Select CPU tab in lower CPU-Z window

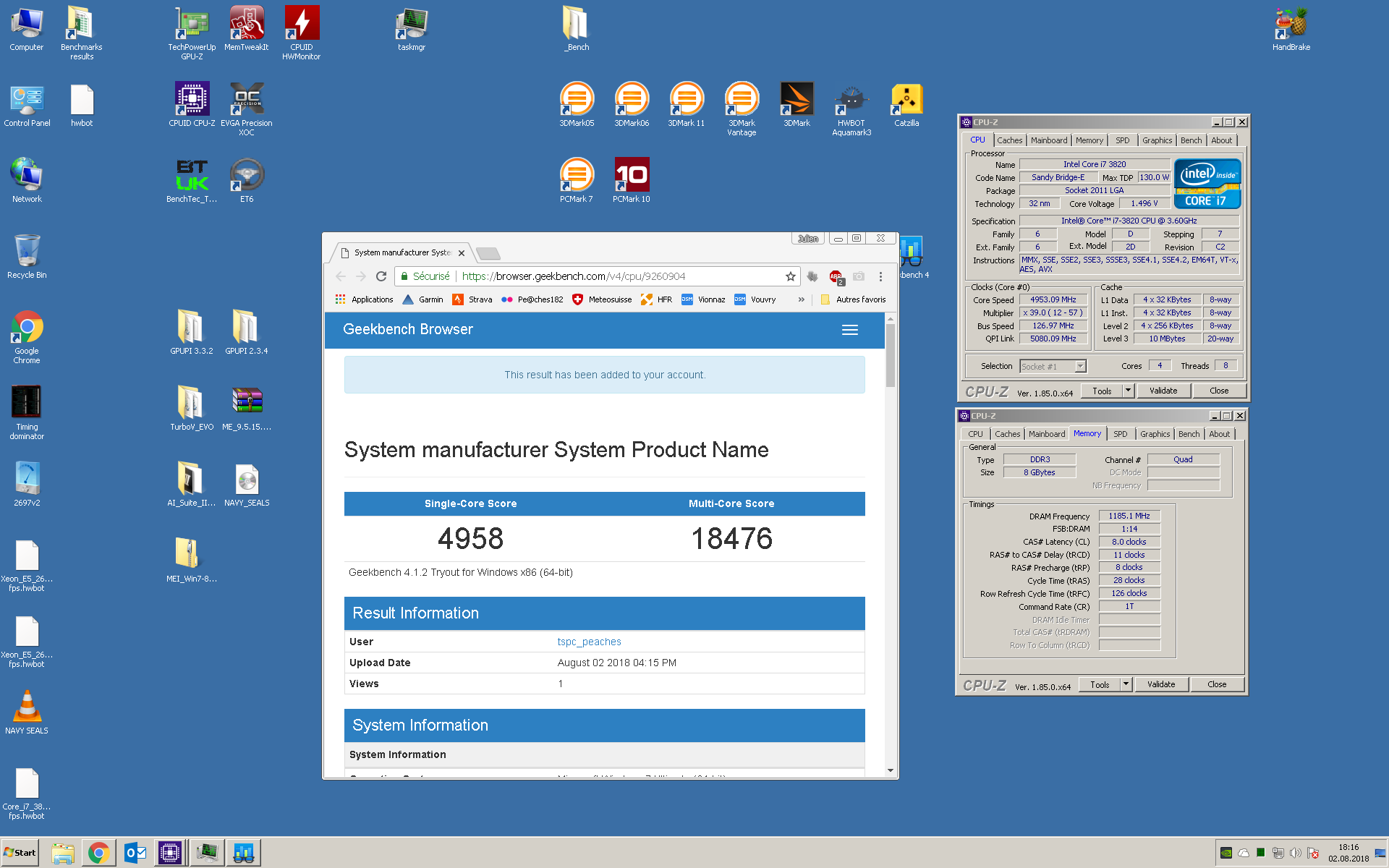click(x=975, y=434)
